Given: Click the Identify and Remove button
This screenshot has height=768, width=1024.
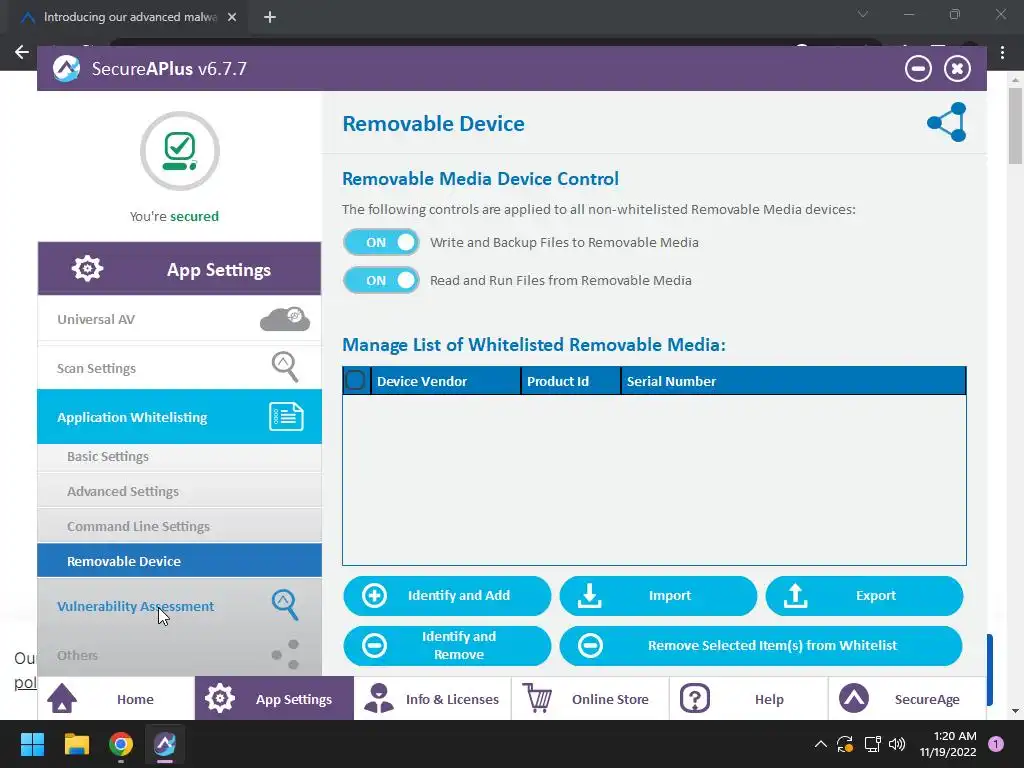Looking at the screenshot, I should pyautogui.click(x=447, y=646).
